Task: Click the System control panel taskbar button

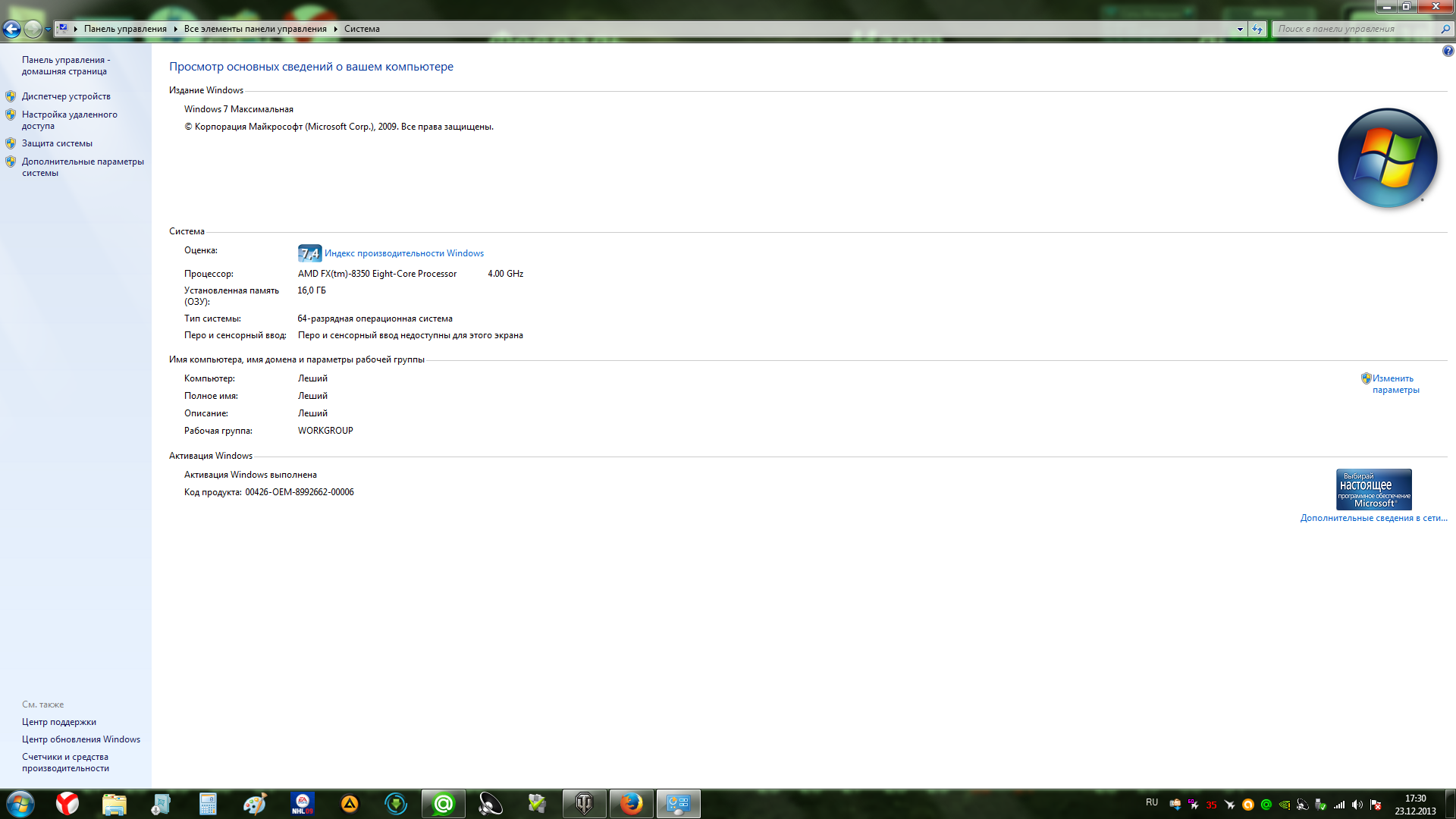Action: coord(679,804)
